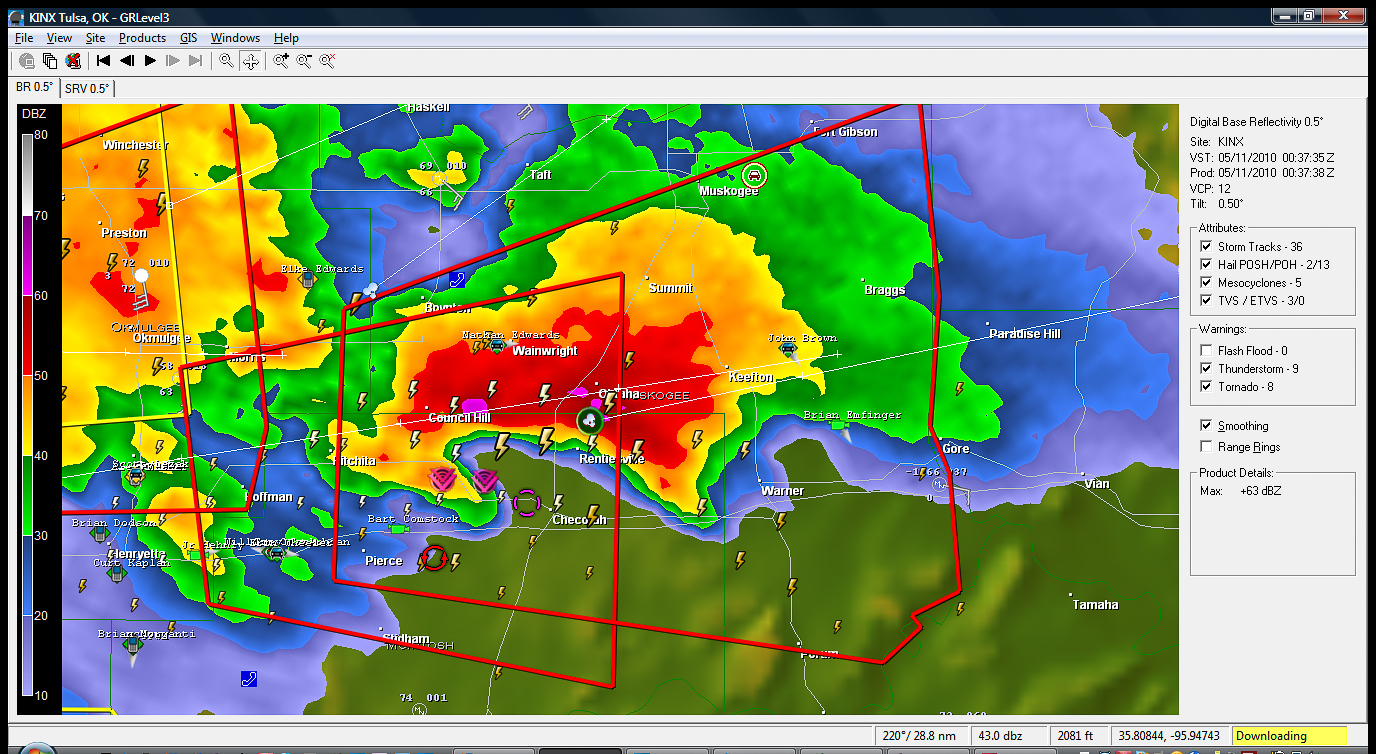Jump to the first radar frame
Image resolution: width=1376 pixels, height=754 pixels.
pos(103,61)
